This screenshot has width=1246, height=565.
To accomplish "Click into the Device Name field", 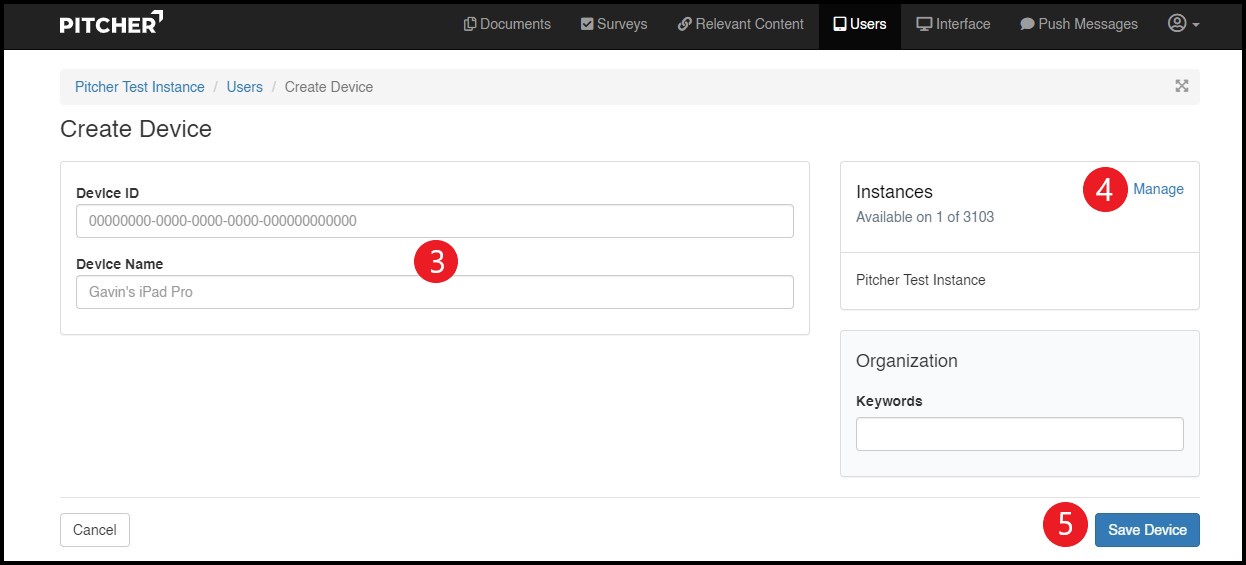I will [x=434, y=292].
